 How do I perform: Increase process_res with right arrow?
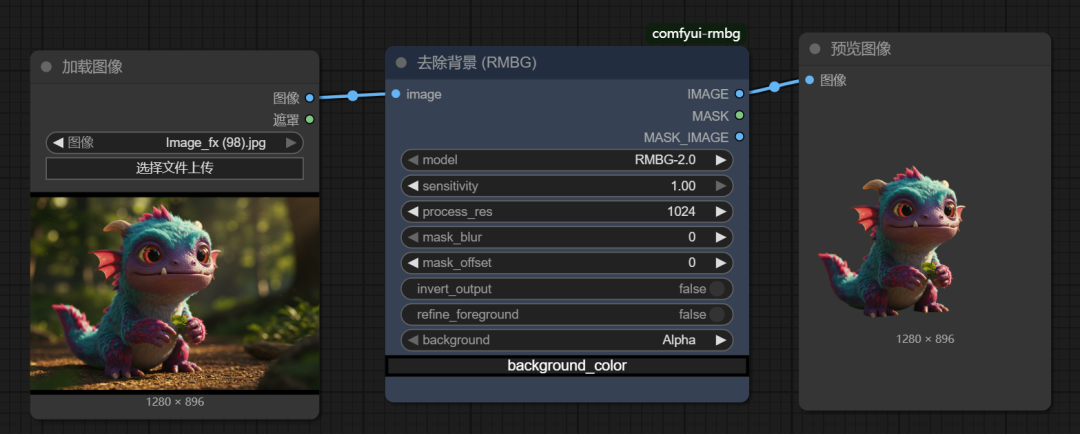[720, 211]
